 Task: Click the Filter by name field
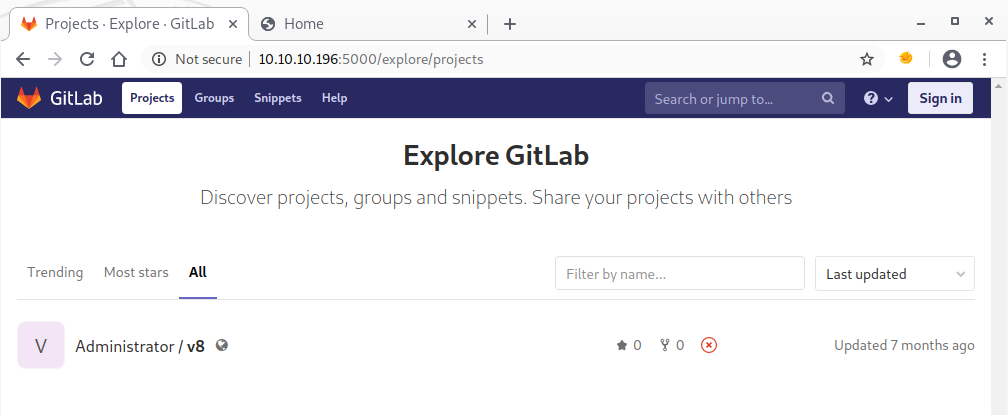680,274
